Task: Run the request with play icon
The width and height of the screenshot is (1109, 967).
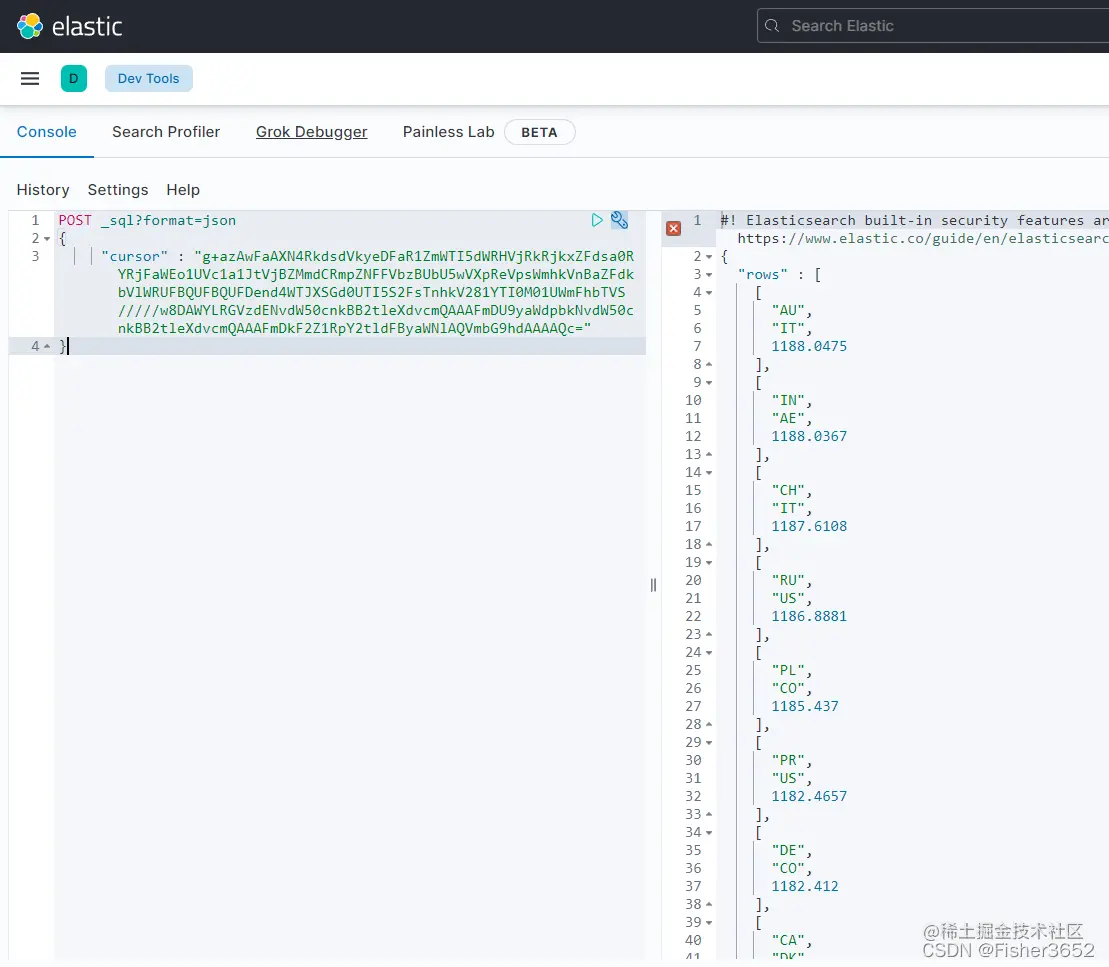Action: [597, 220]
